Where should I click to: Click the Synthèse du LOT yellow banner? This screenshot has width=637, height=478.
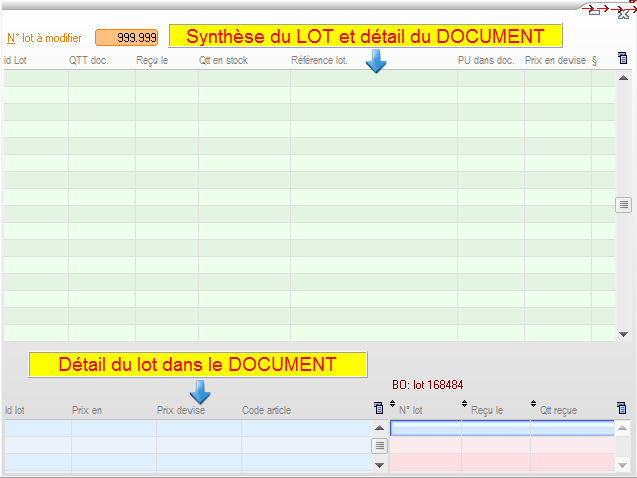click(x=365, y=36)
